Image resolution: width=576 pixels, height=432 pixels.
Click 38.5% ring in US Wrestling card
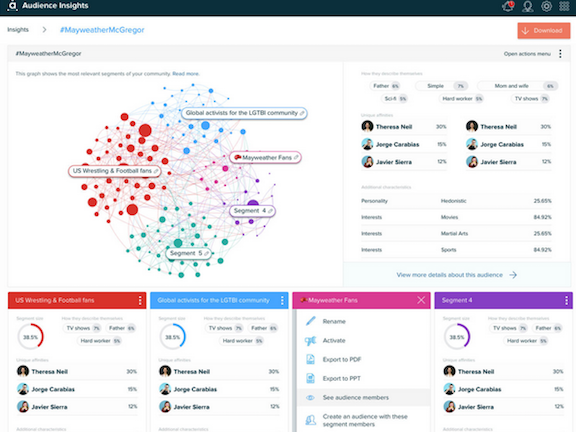pos(30,336)
